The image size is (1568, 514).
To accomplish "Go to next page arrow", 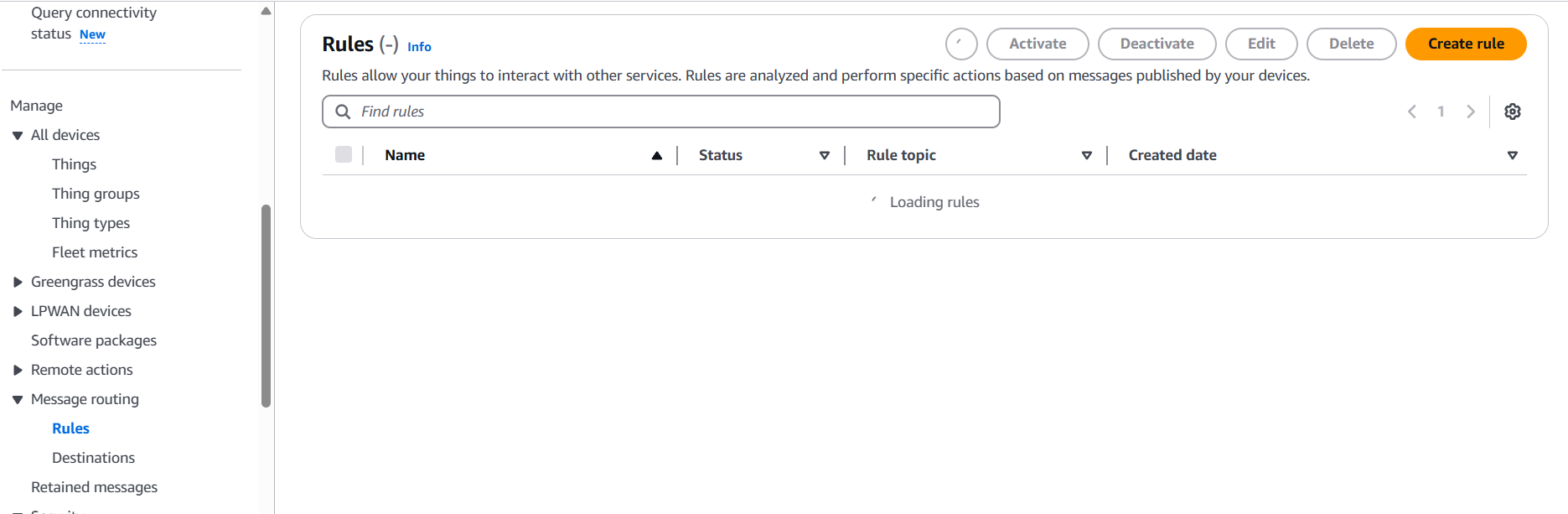I will (x=1470, y=112).
